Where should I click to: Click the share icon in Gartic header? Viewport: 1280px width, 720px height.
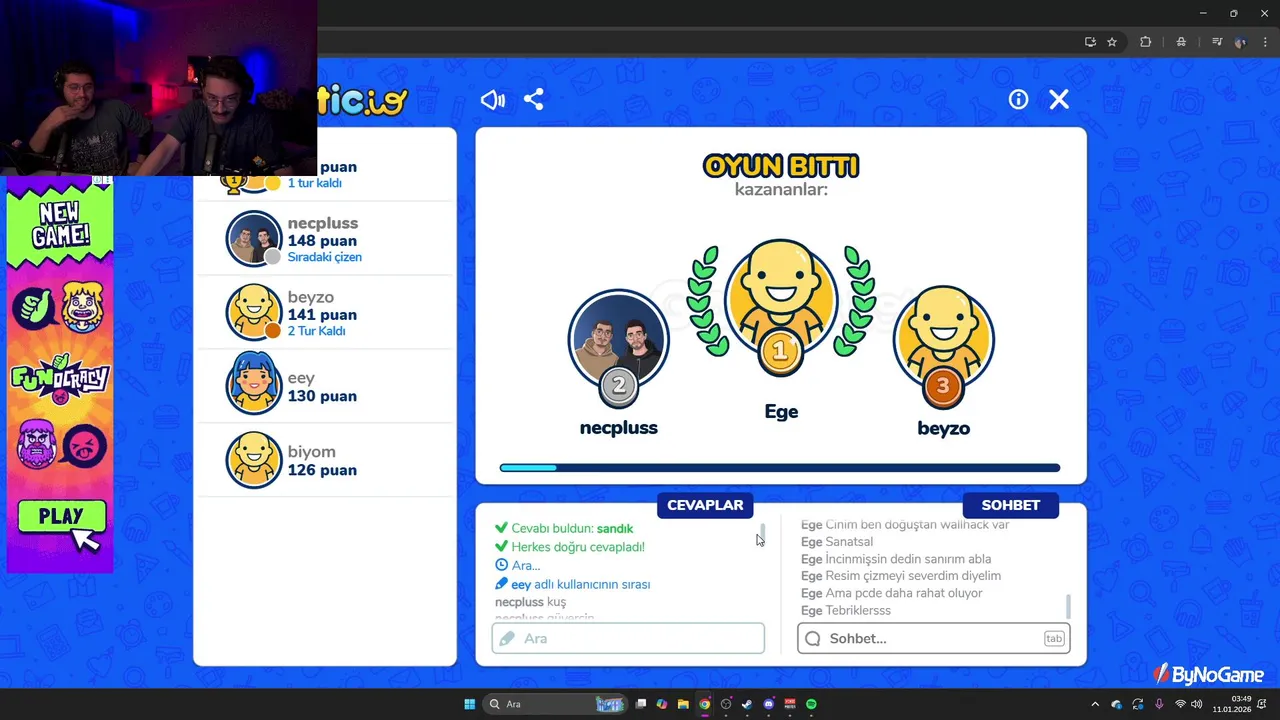534,100
